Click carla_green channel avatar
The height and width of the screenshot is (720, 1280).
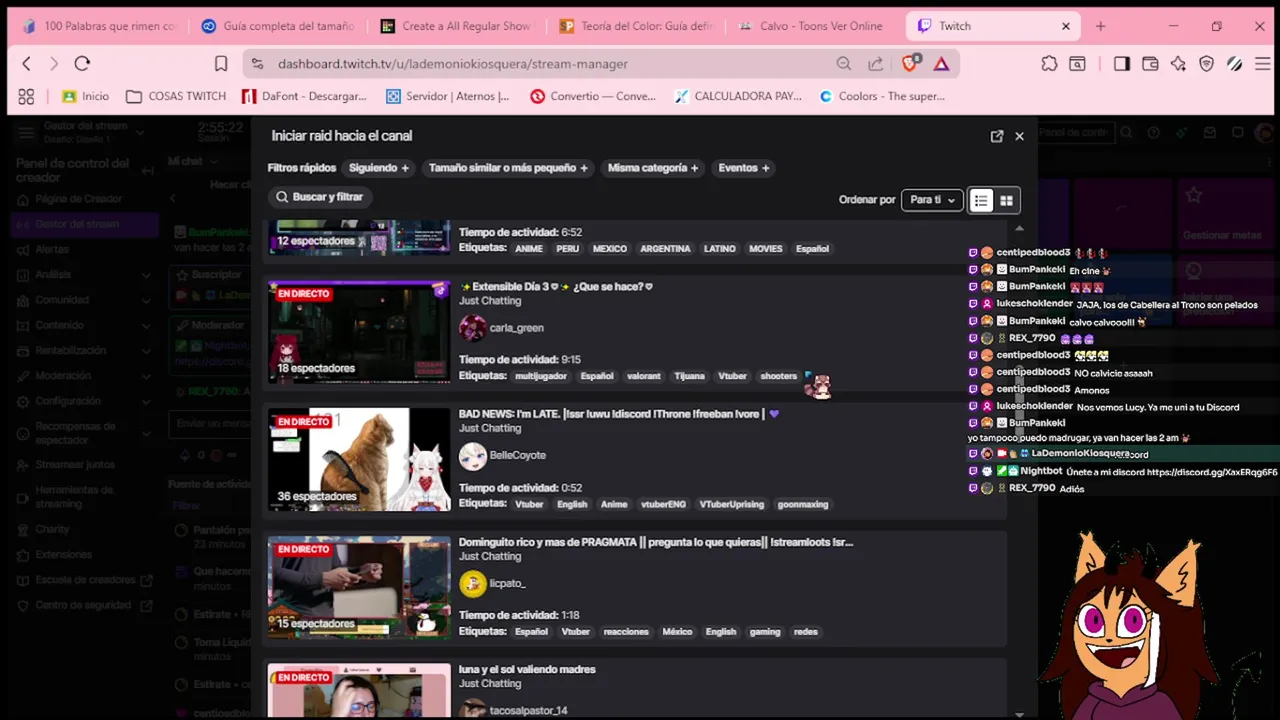pos(473,328)
